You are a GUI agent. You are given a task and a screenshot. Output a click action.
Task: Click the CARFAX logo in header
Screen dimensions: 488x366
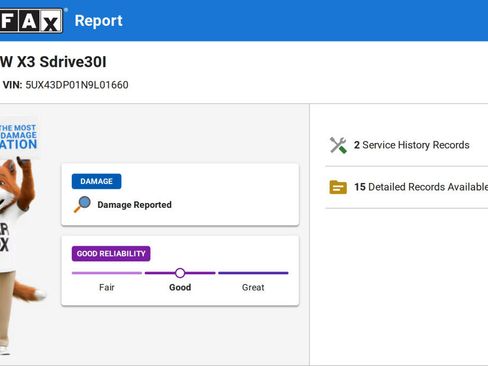31,21
